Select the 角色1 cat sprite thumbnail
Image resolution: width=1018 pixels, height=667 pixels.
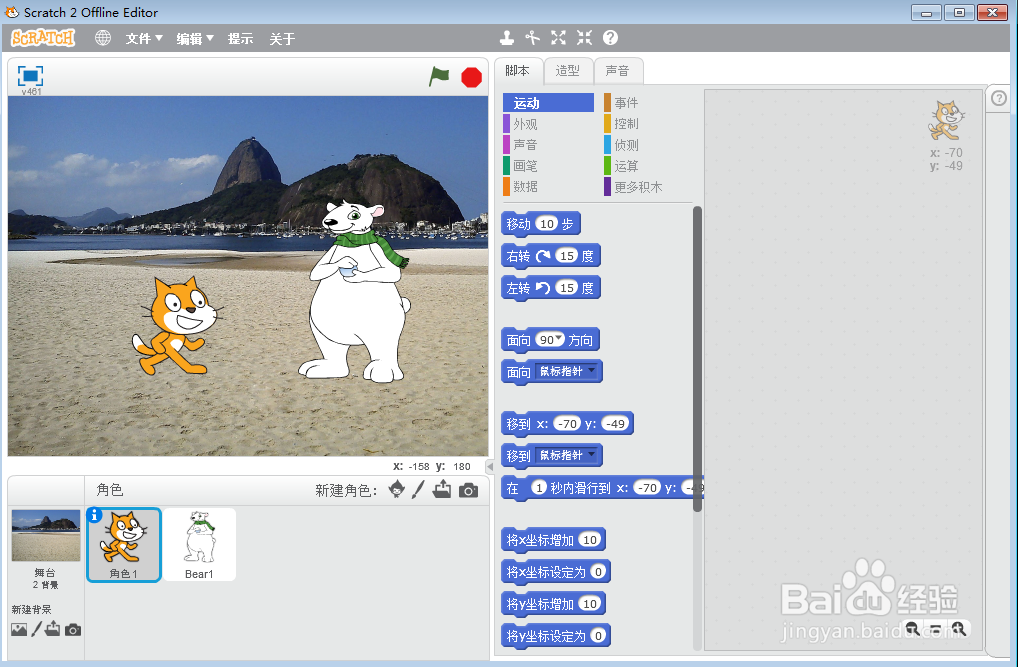click(x=123, y=544)
